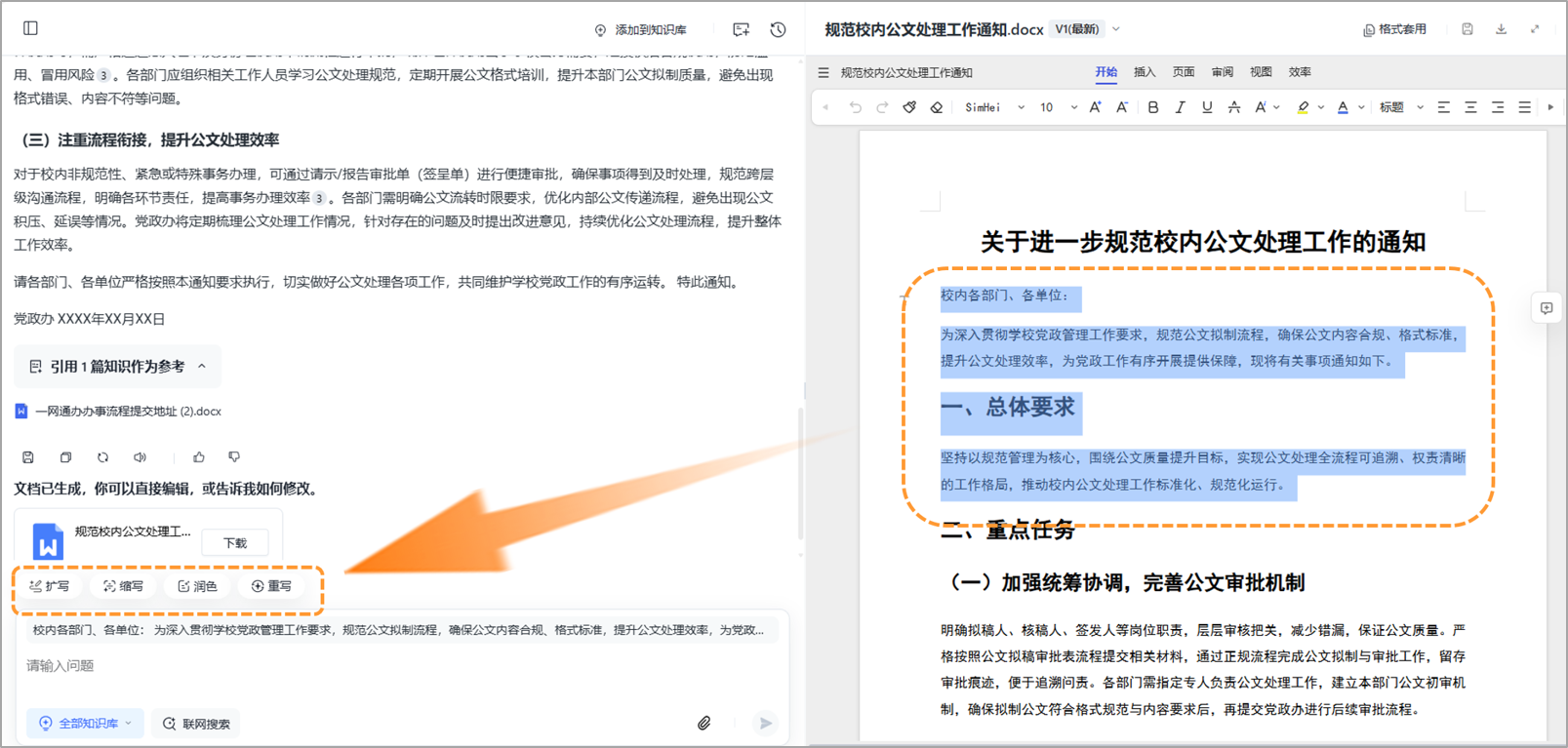Screen dimensions: 1568x748
Task: Justify the text alignment
Action: [x=1525, y=107]
